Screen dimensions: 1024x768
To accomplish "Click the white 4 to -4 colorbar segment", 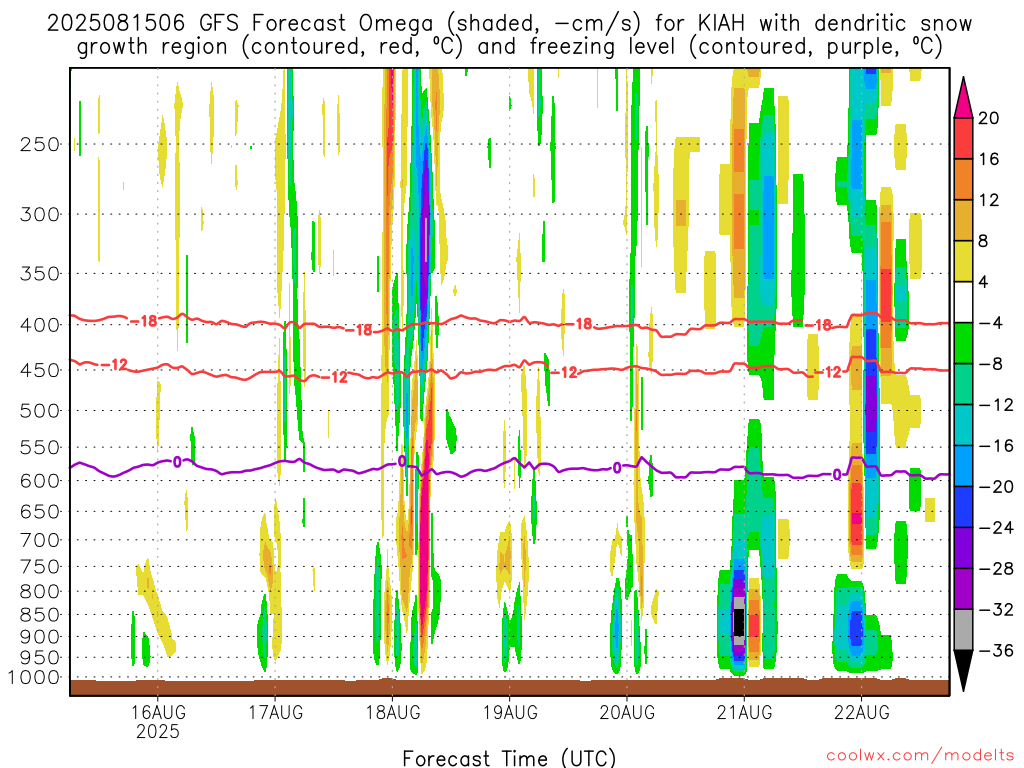I will coord(963,302).
